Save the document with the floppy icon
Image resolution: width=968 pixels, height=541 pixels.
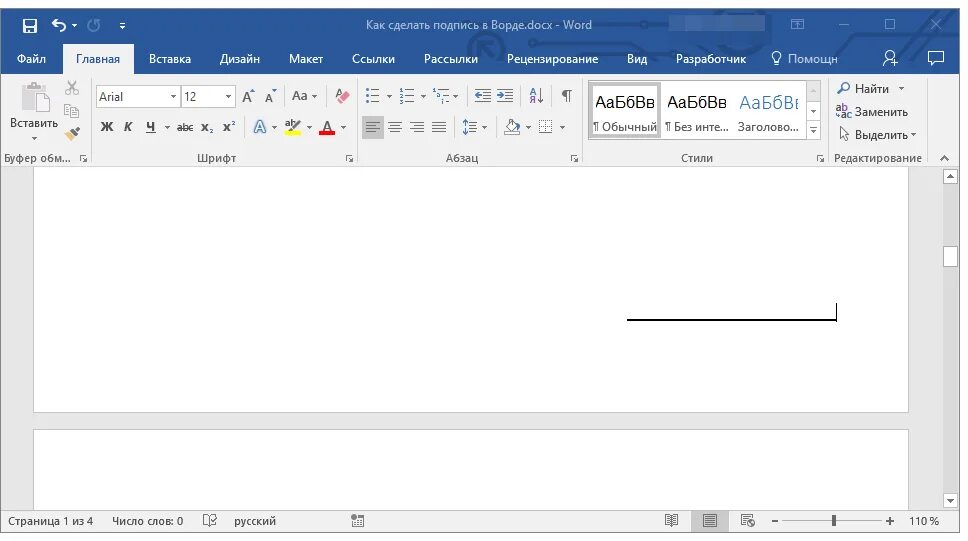pos(30,25)
